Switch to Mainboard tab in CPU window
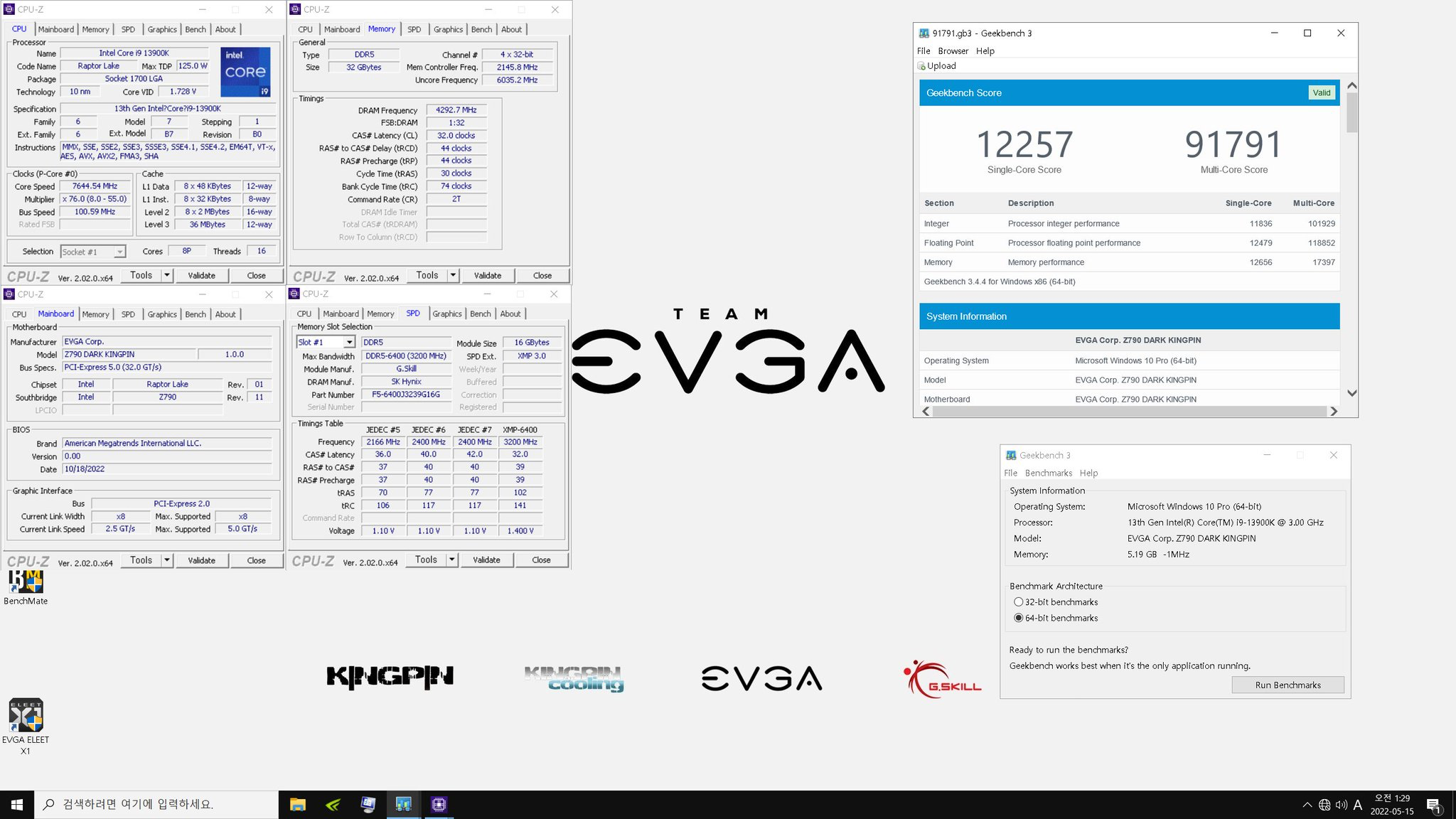 pos(56,29)
